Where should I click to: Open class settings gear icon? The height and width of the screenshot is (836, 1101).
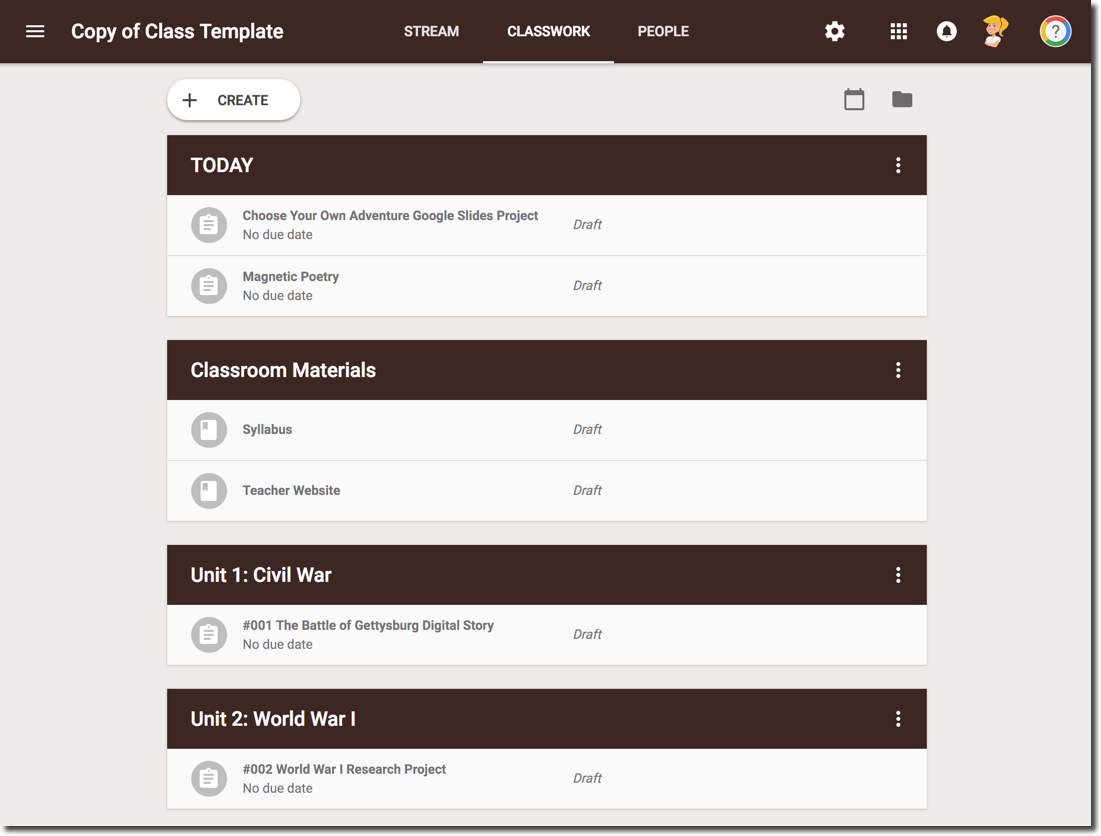834,32
